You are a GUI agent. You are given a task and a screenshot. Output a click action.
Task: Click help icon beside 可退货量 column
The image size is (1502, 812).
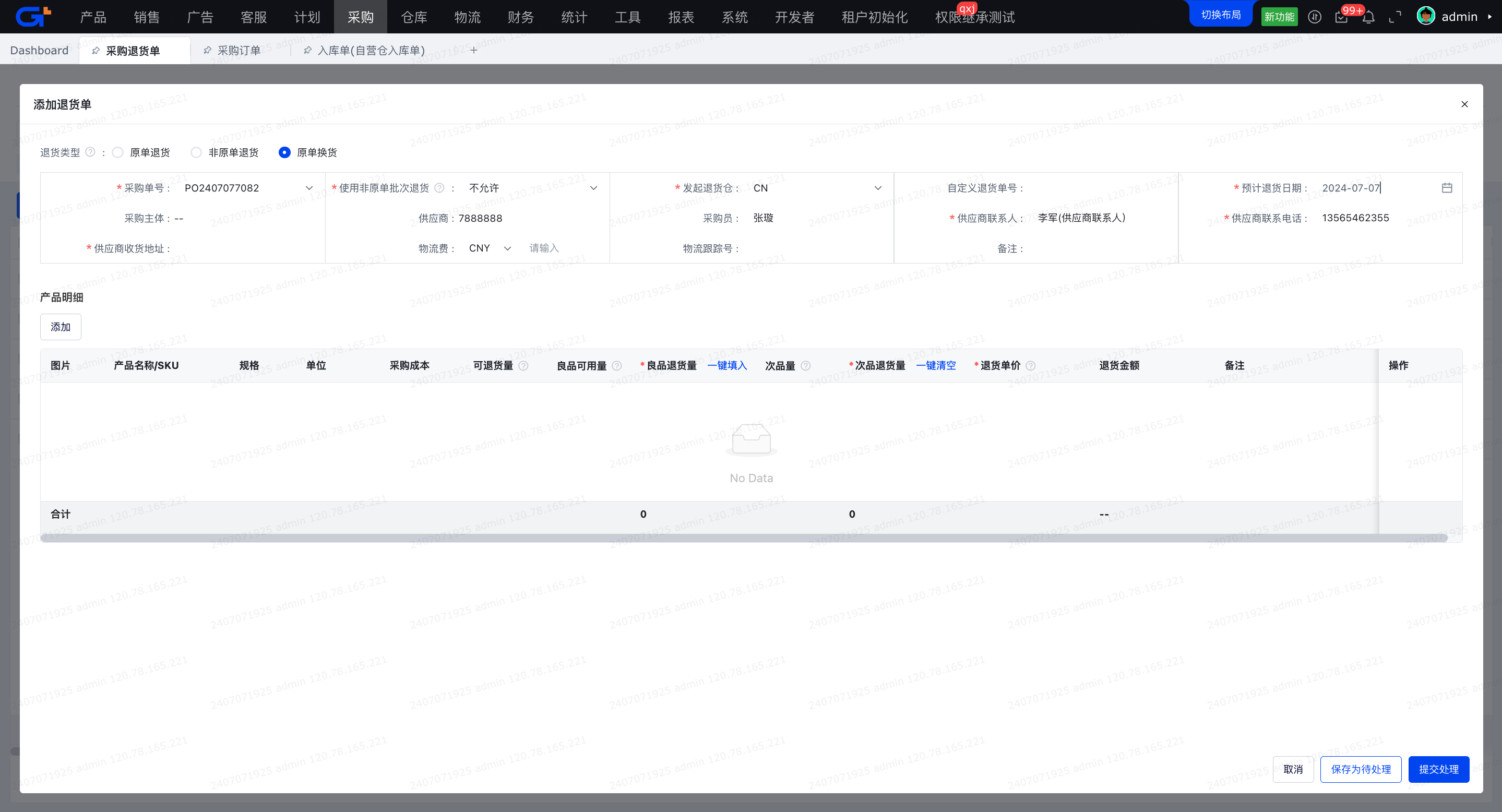tap(523, 365)
